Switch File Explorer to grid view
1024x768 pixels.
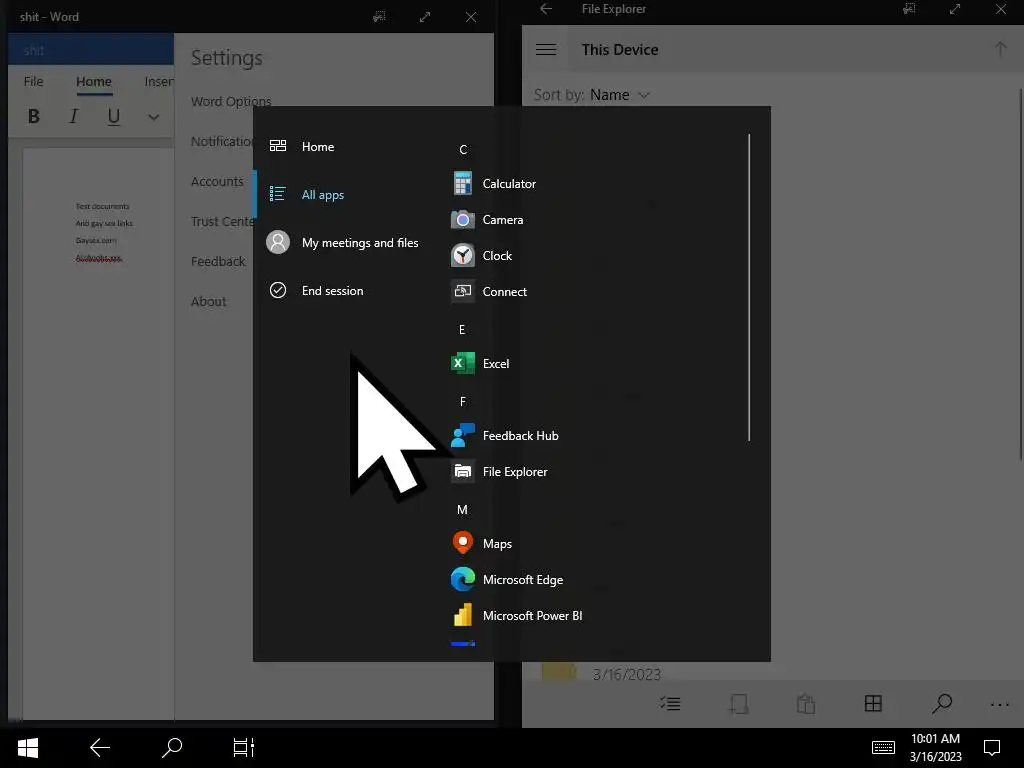click(873, 703)
